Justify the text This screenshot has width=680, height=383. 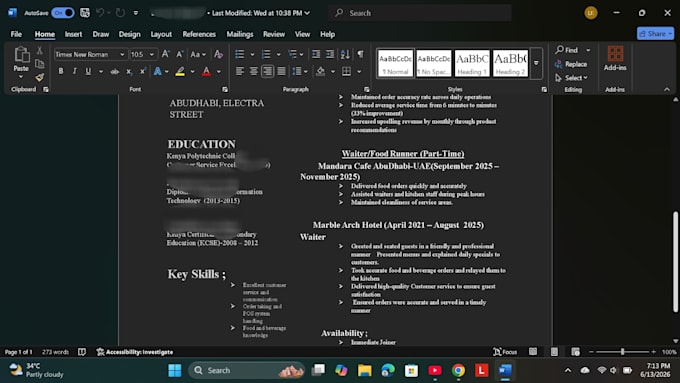(282, 71)
